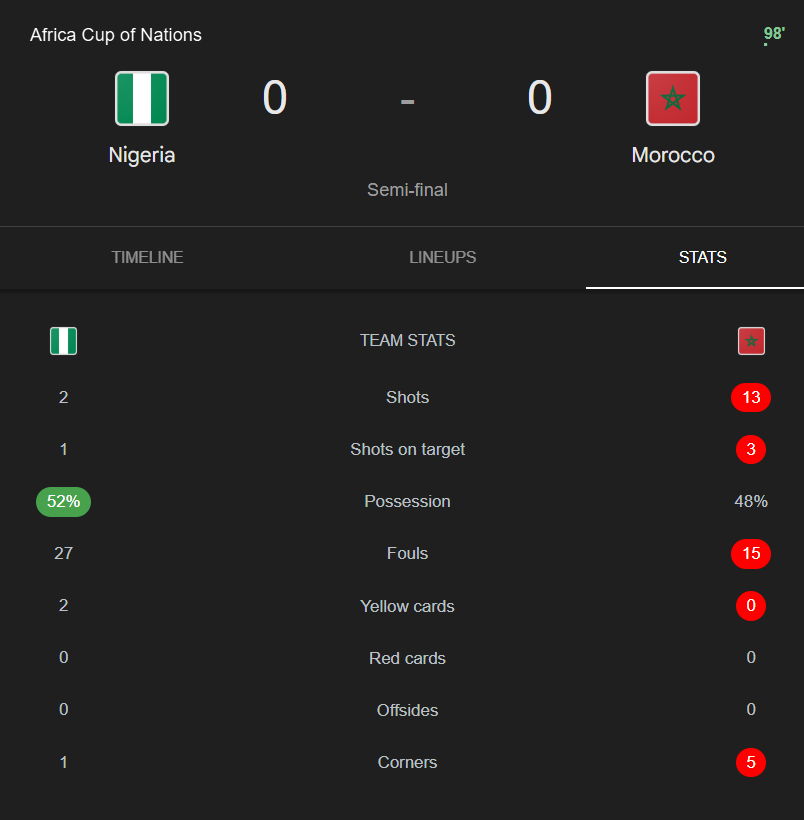Image resolution: width=804 pixels, height=820 pixels.
Task: Click the red Yellow cards badge showing 0
Action: point(751,605)
